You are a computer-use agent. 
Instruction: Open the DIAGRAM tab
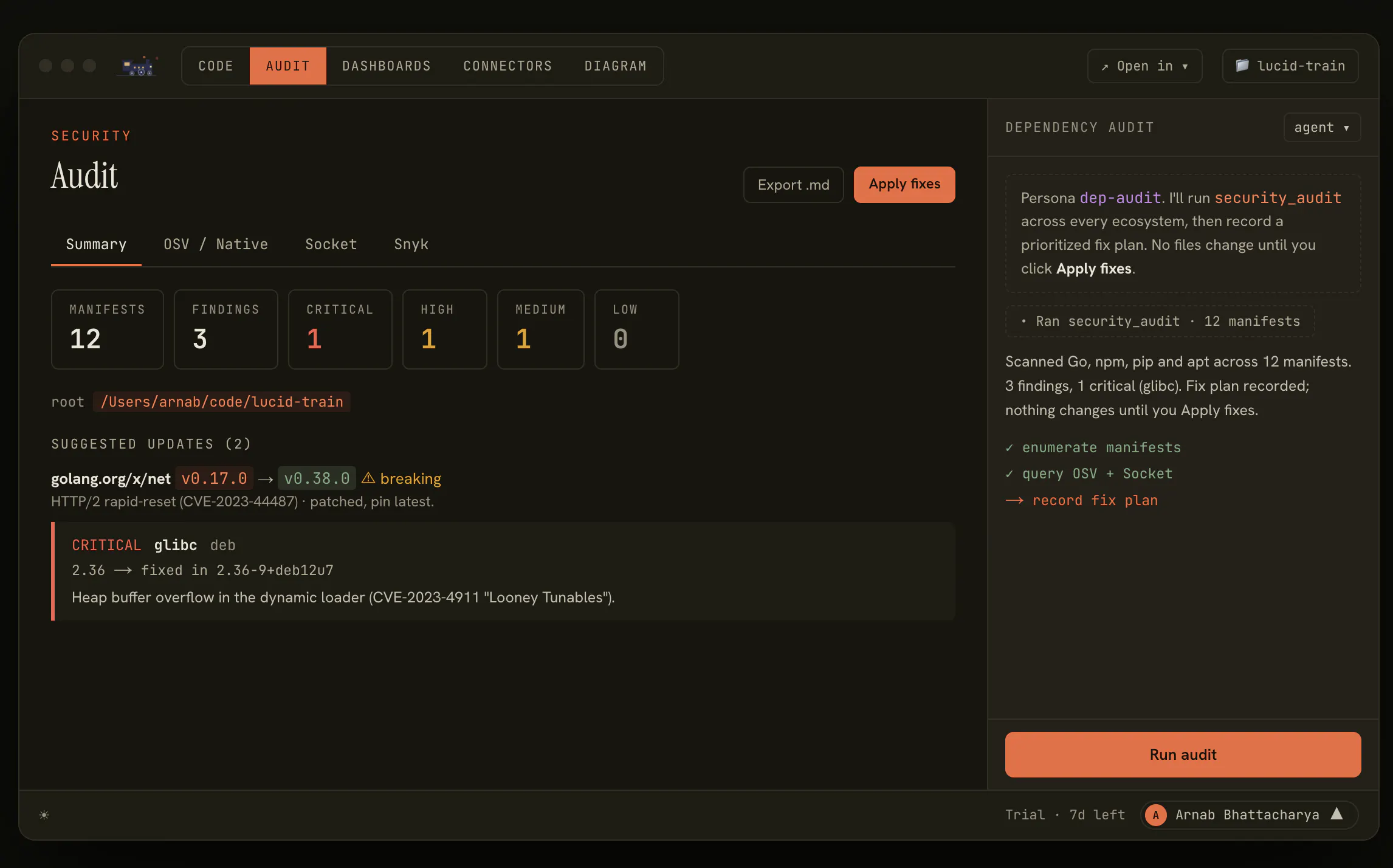click(616, 66)
